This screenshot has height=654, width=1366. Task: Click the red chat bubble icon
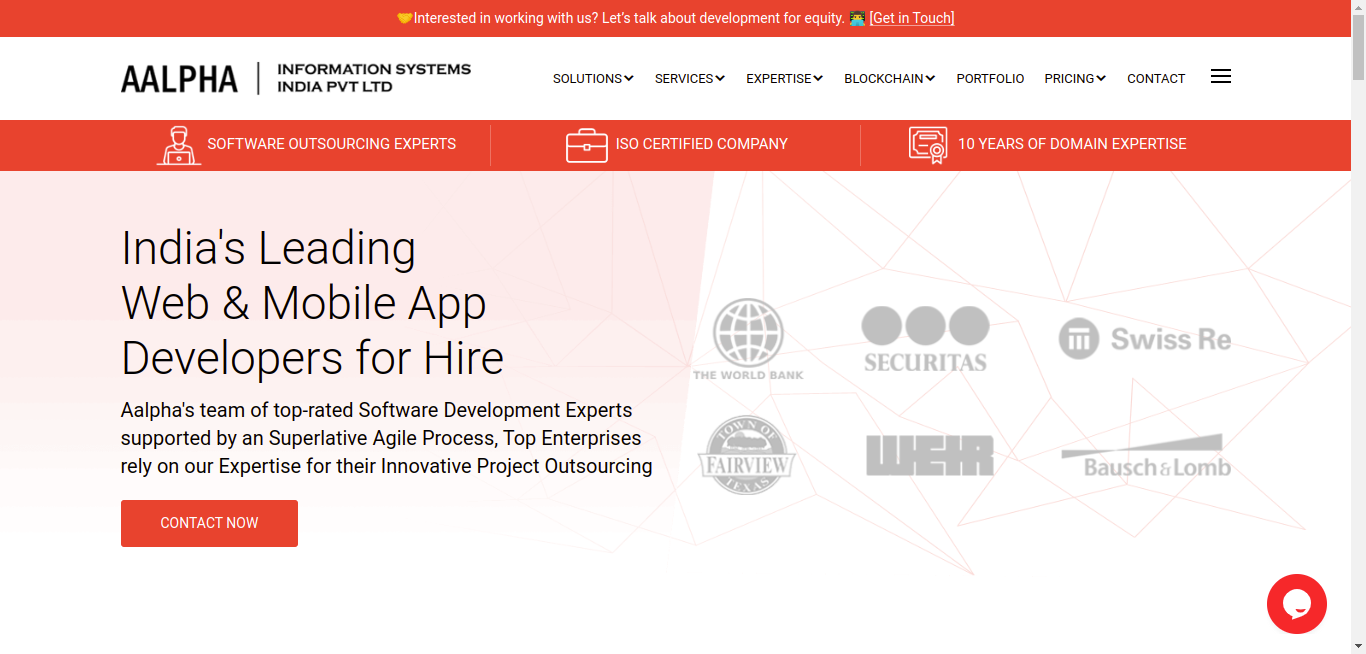pyautogui.click(x=1296, y=604)
